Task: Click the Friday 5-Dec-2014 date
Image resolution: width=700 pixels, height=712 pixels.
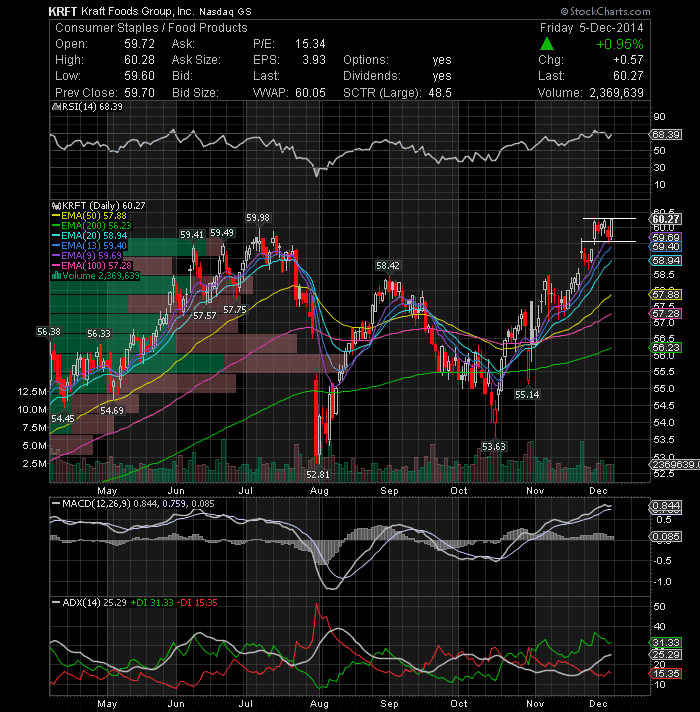Action: [x=592, y=28]
